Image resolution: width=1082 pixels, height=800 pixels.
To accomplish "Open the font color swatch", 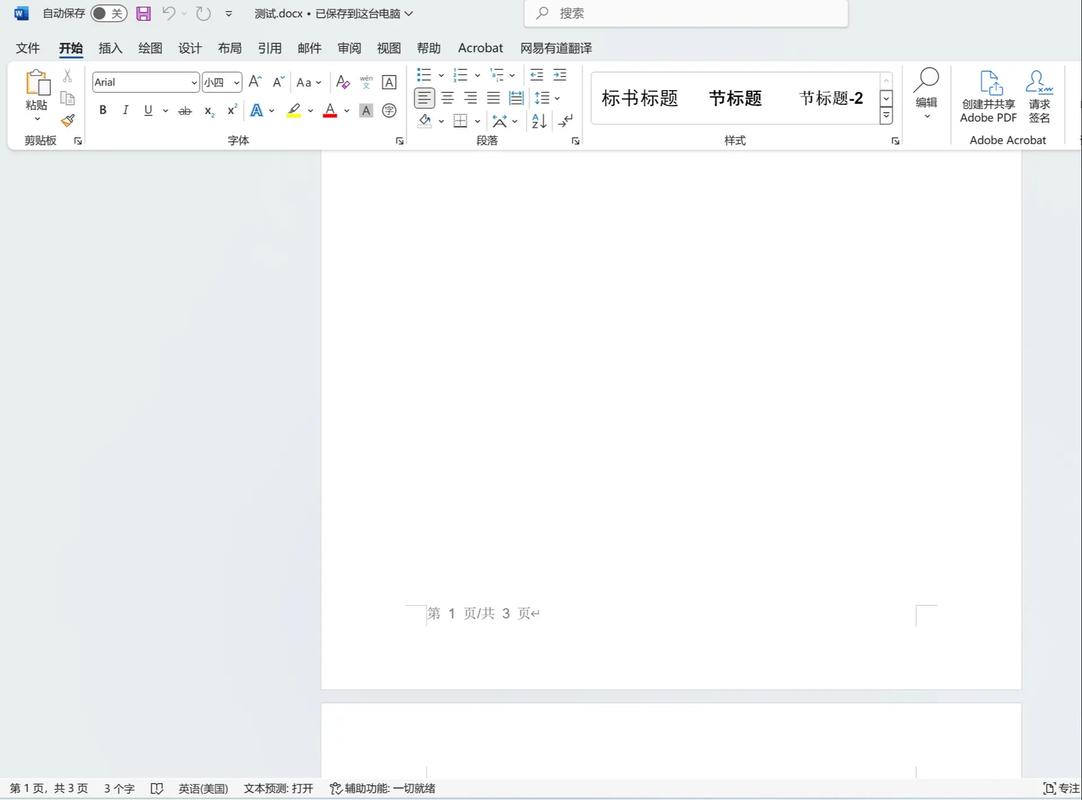I will (330, 110).
